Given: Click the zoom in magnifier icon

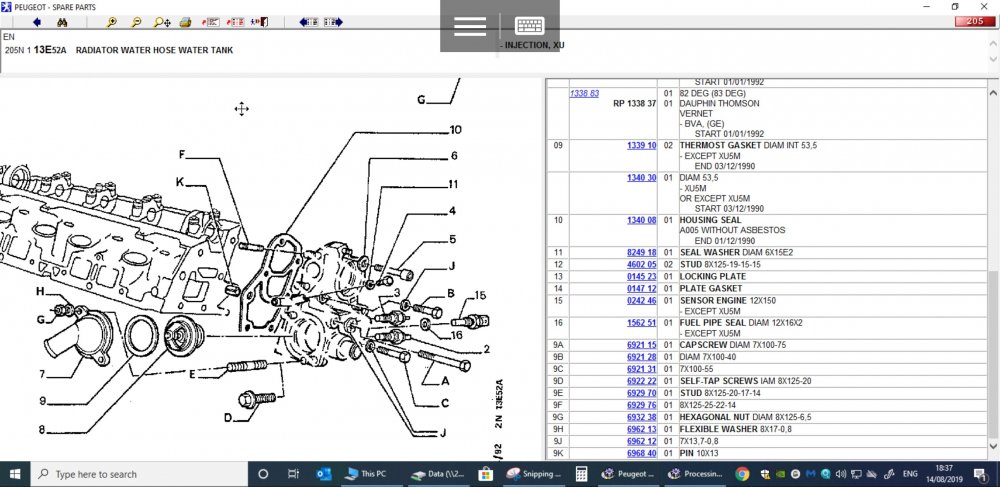Looking at the screenshot, I should (112, 22).
